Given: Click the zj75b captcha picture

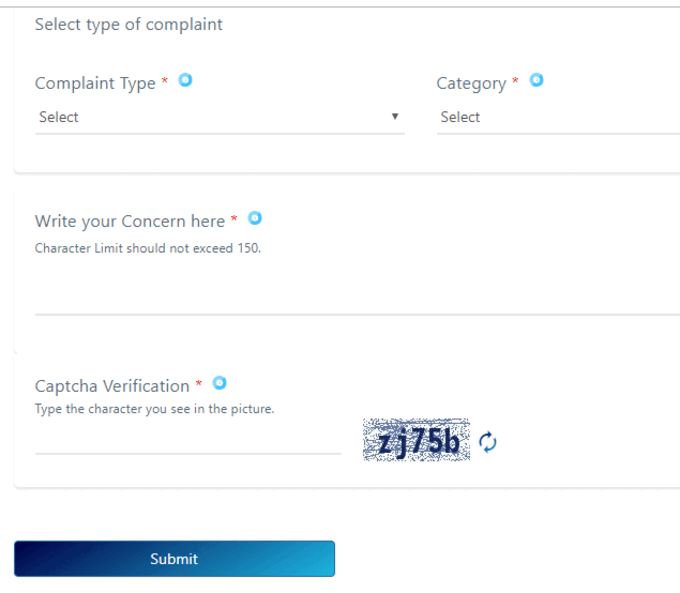Looking at the screenshot, I should point(416,440).
